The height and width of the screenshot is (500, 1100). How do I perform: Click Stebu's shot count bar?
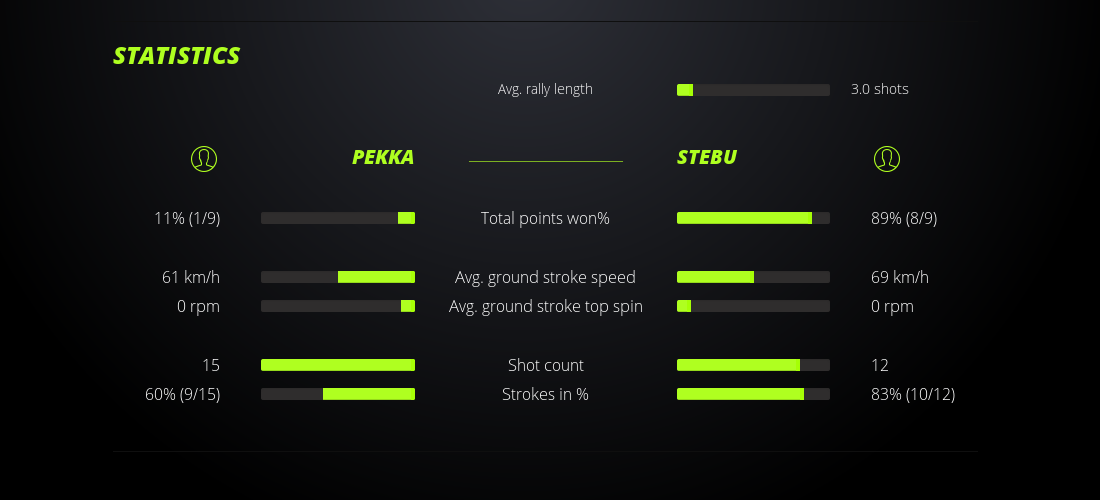753,365
